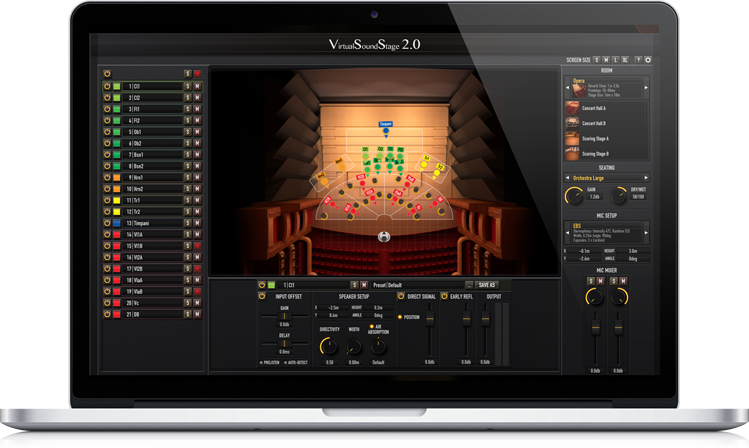Mute the selected 1 Cl1 channel in editor
The image size is (749, 448).
[x=364, y=285]
